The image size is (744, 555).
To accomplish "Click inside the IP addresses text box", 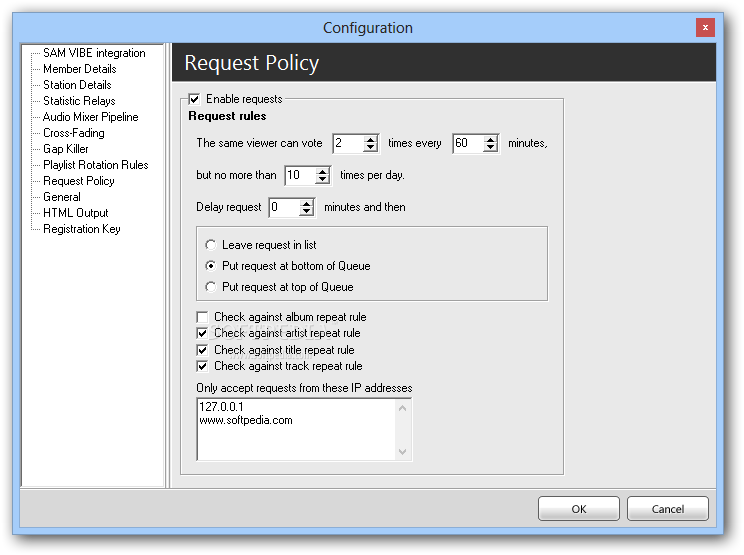I will [x=304, y=429].
